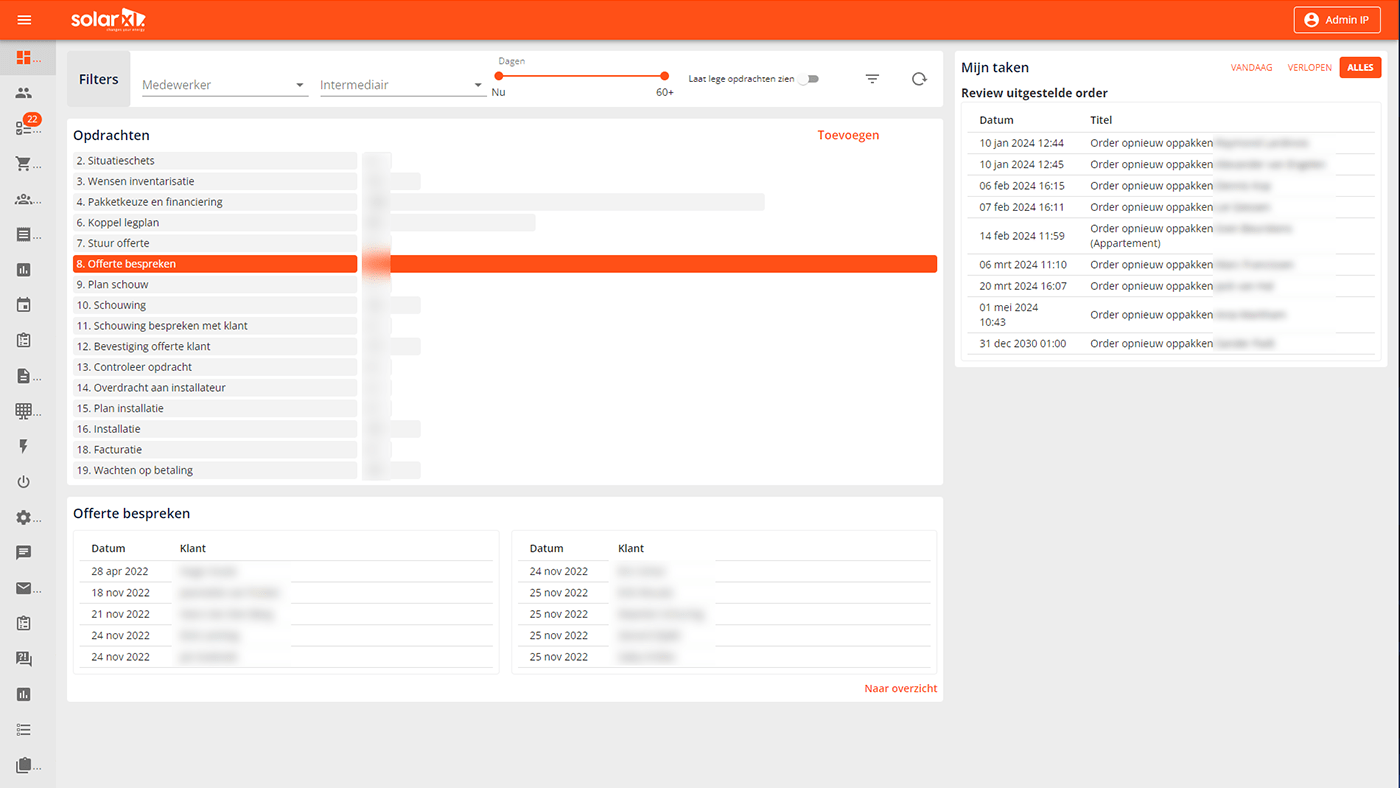
Task: Open the bullet list icon in the sidebar
Action: (24, 730)
